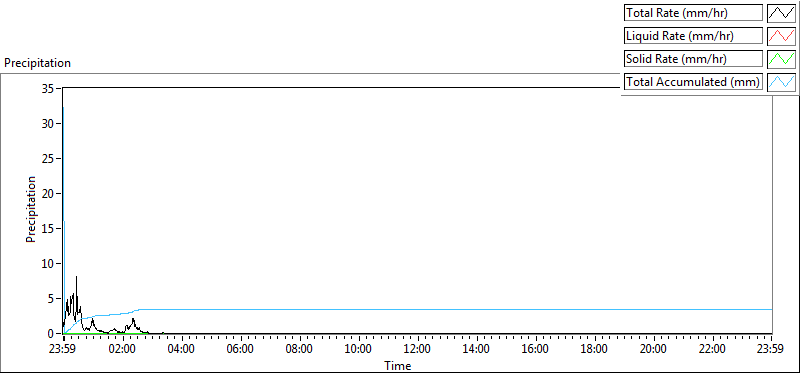
Task: Click the 35 maximum value on Y axis
Action: coord(49,88)
